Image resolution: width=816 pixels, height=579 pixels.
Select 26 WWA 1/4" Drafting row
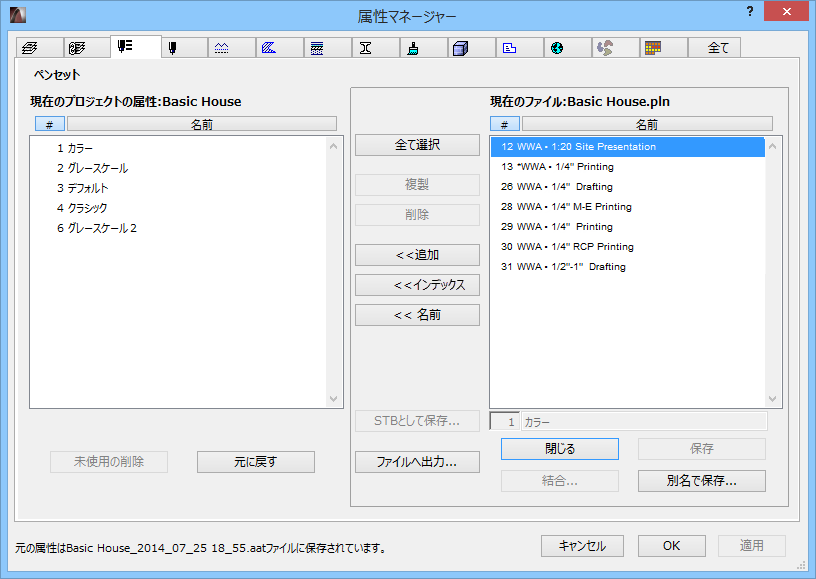628,186
